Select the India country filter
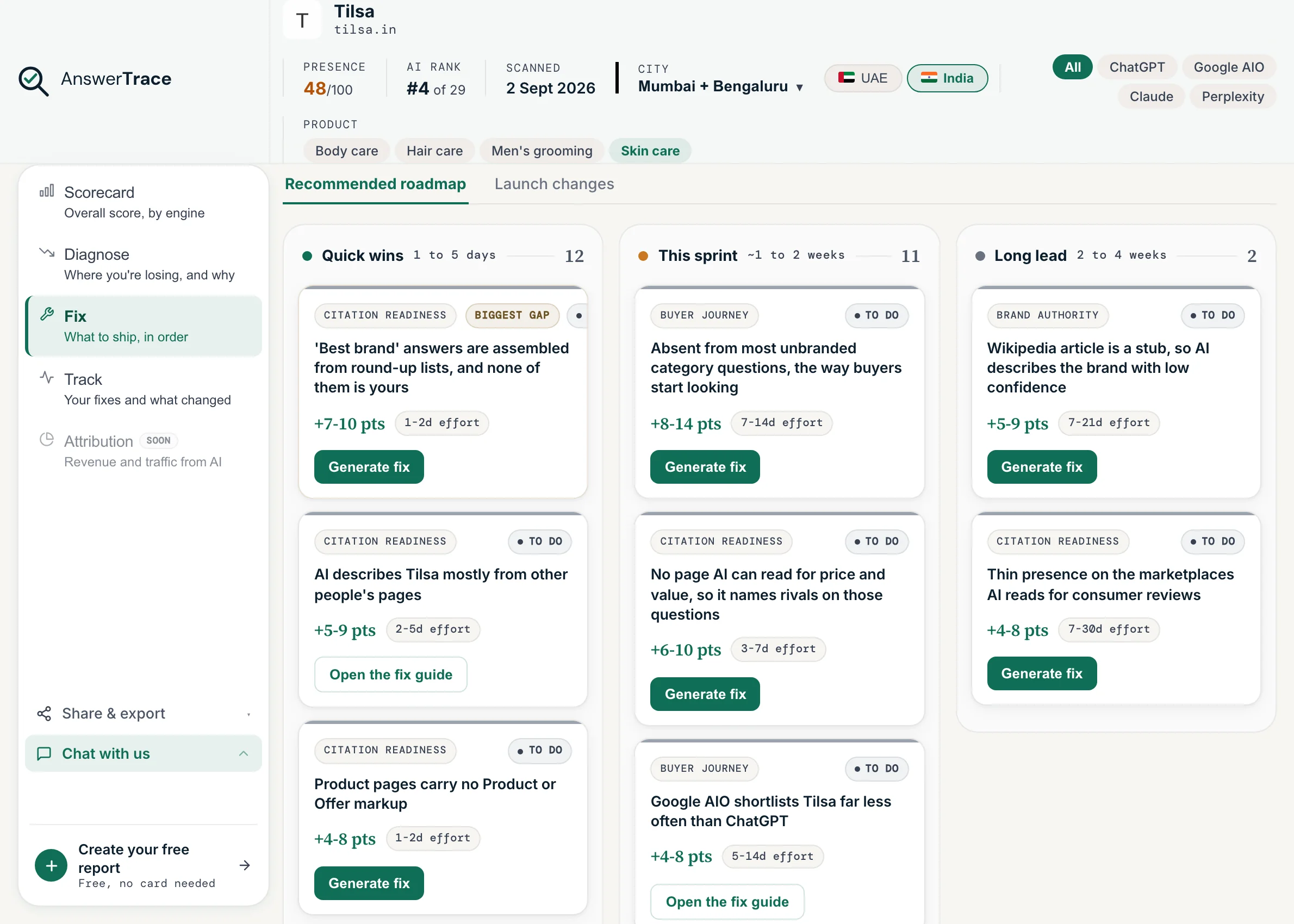 point(947,78)
